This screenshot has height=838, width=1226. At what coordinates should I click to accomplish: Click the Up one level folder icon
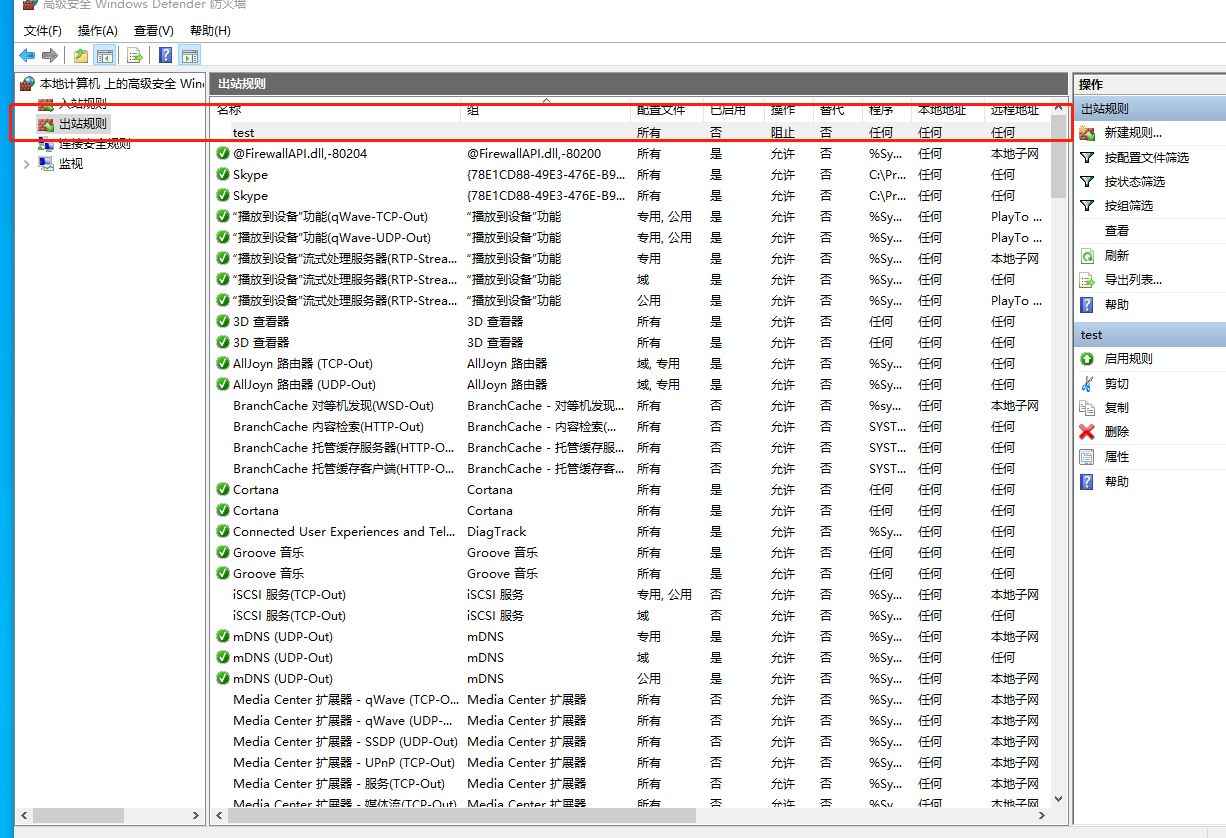coord(81,56)
